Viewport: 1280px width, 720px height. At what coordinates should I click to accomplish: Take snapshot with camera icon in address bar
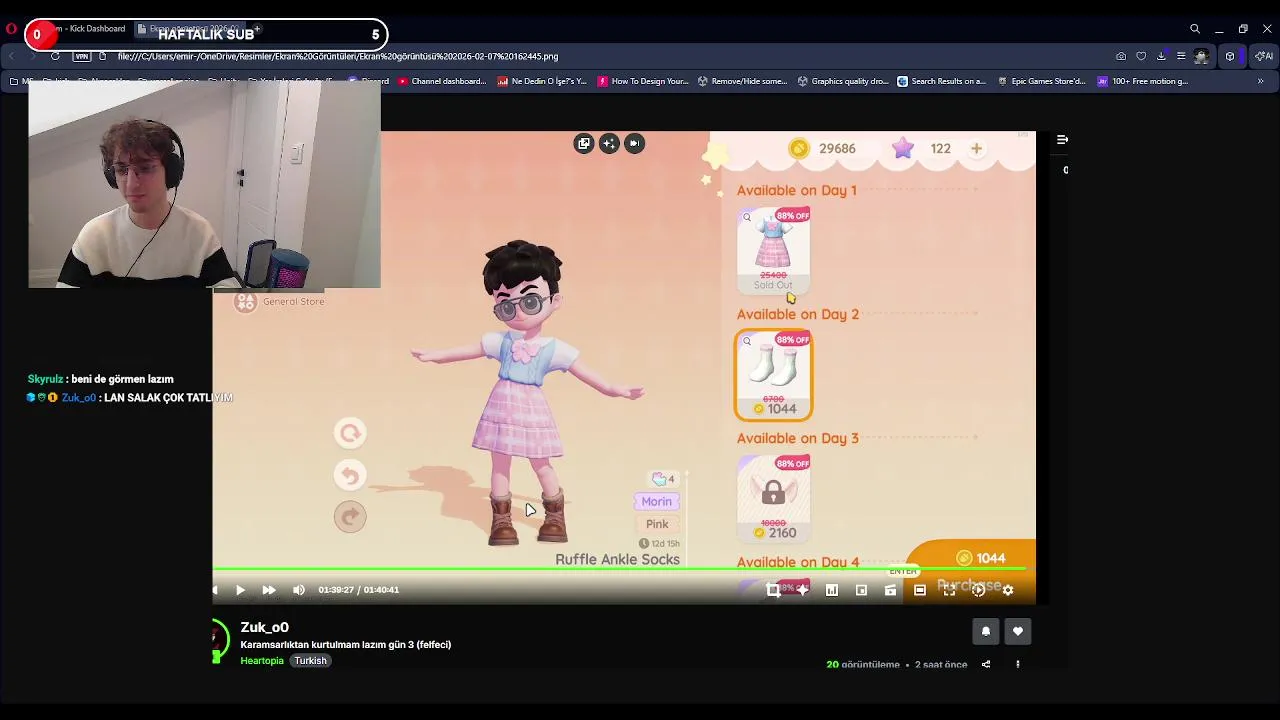point(1121,56)
